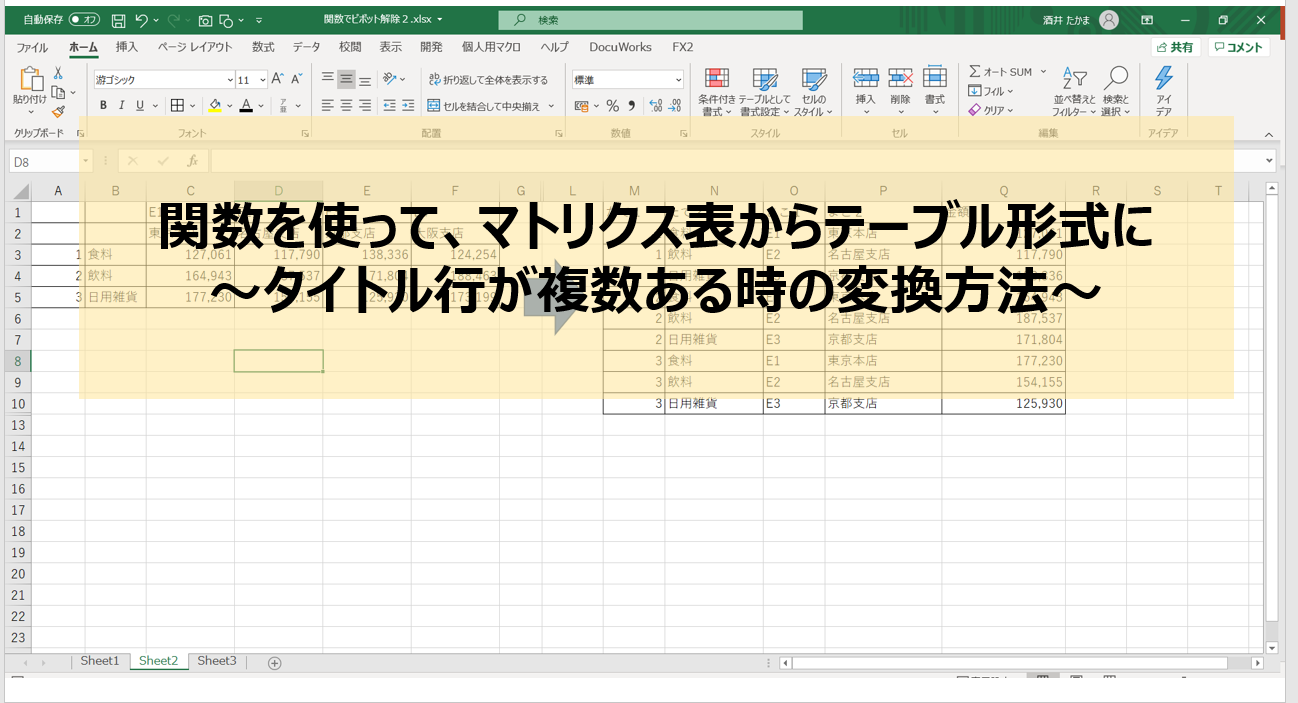Open the font size 11 dropdown
The image size is (1298, 703).
pos(263,80)
